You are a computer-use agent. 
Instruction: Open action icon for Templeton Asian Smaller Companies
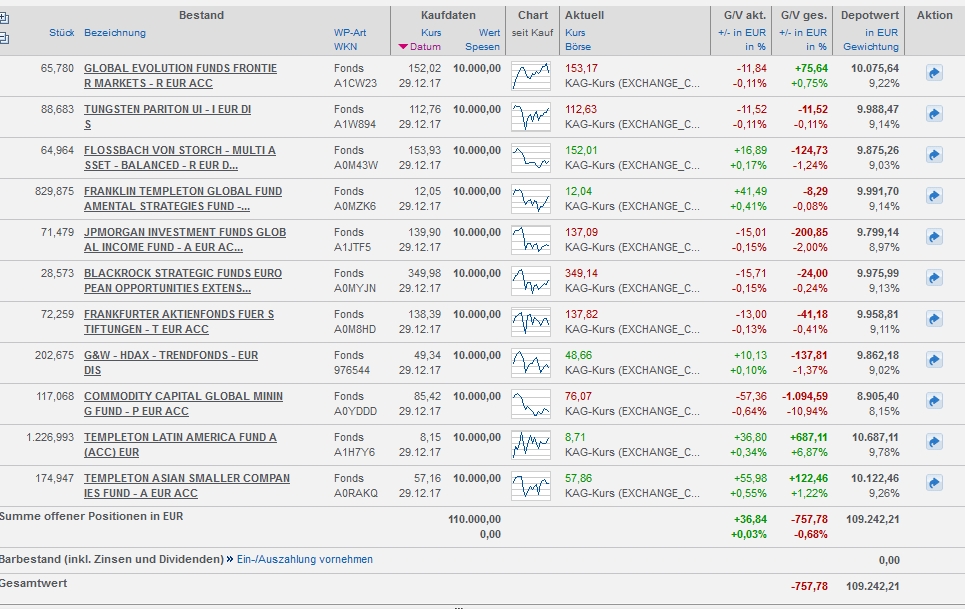[x=934, y=483]
